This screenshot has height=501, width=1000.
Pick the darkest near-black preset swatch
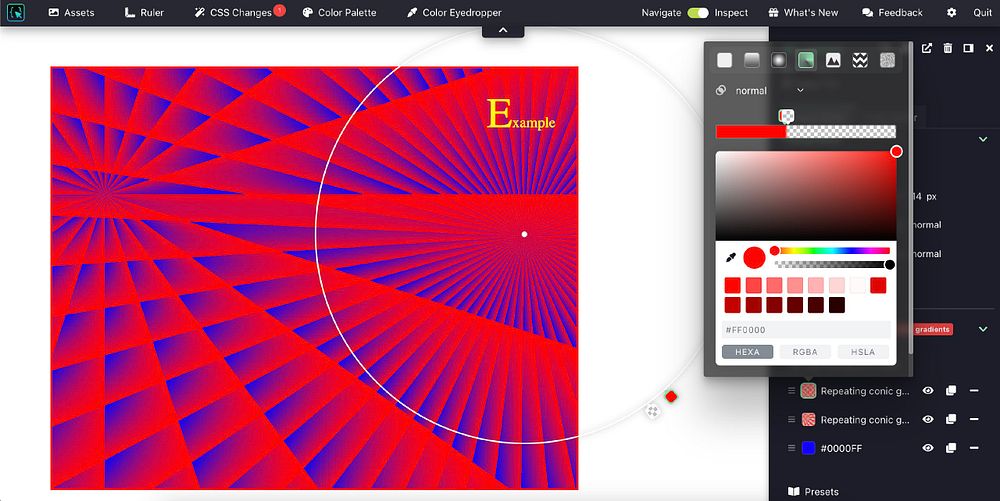click(x=837, y=305)
